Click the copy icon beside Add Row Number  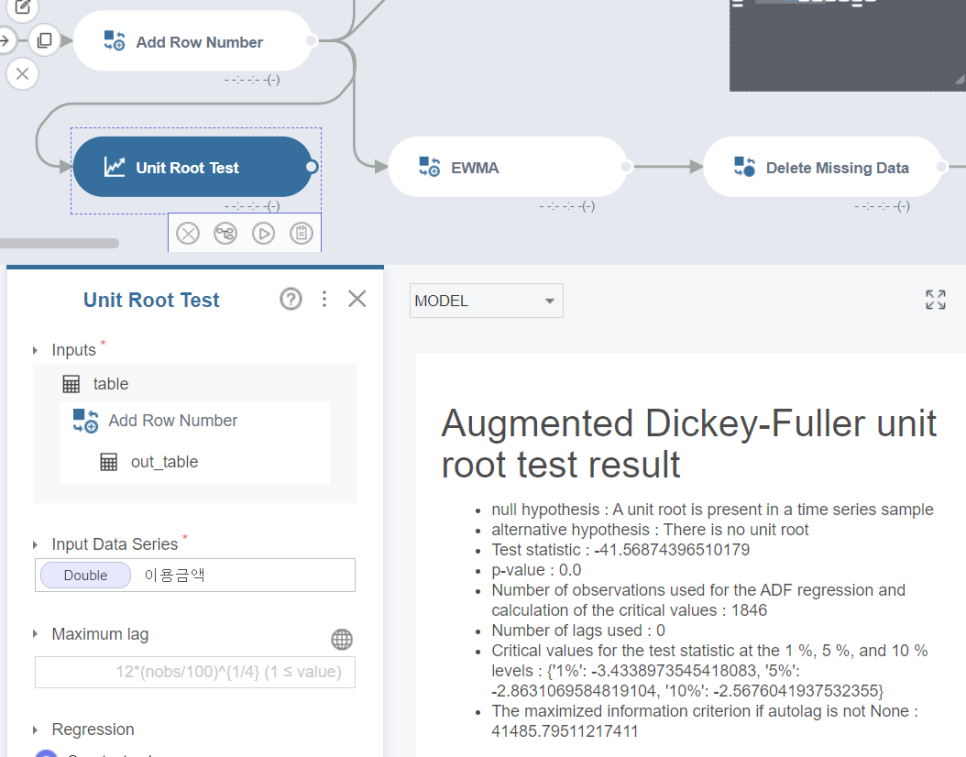pos(44,41)
